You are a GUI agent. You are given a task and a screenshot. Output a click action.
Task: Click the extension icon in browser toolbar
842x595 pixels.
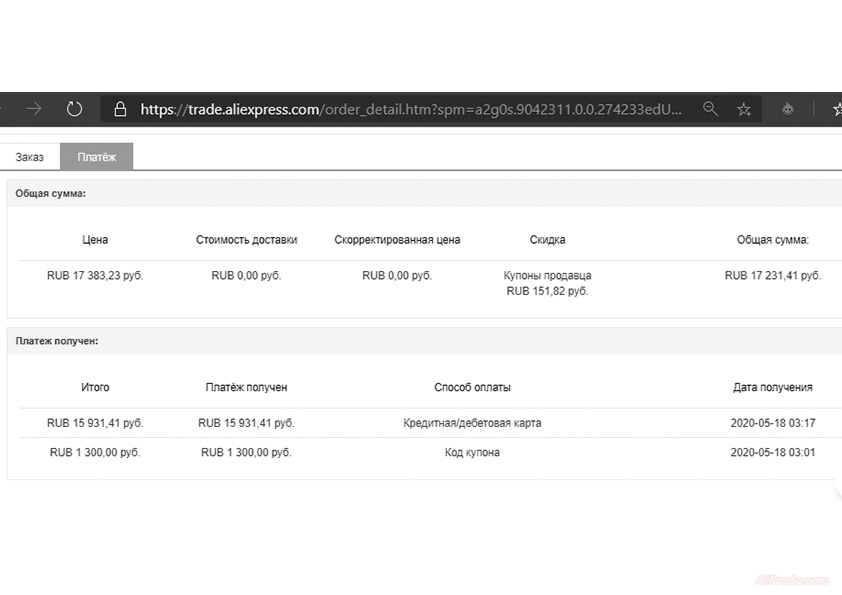tap(788, 109)
